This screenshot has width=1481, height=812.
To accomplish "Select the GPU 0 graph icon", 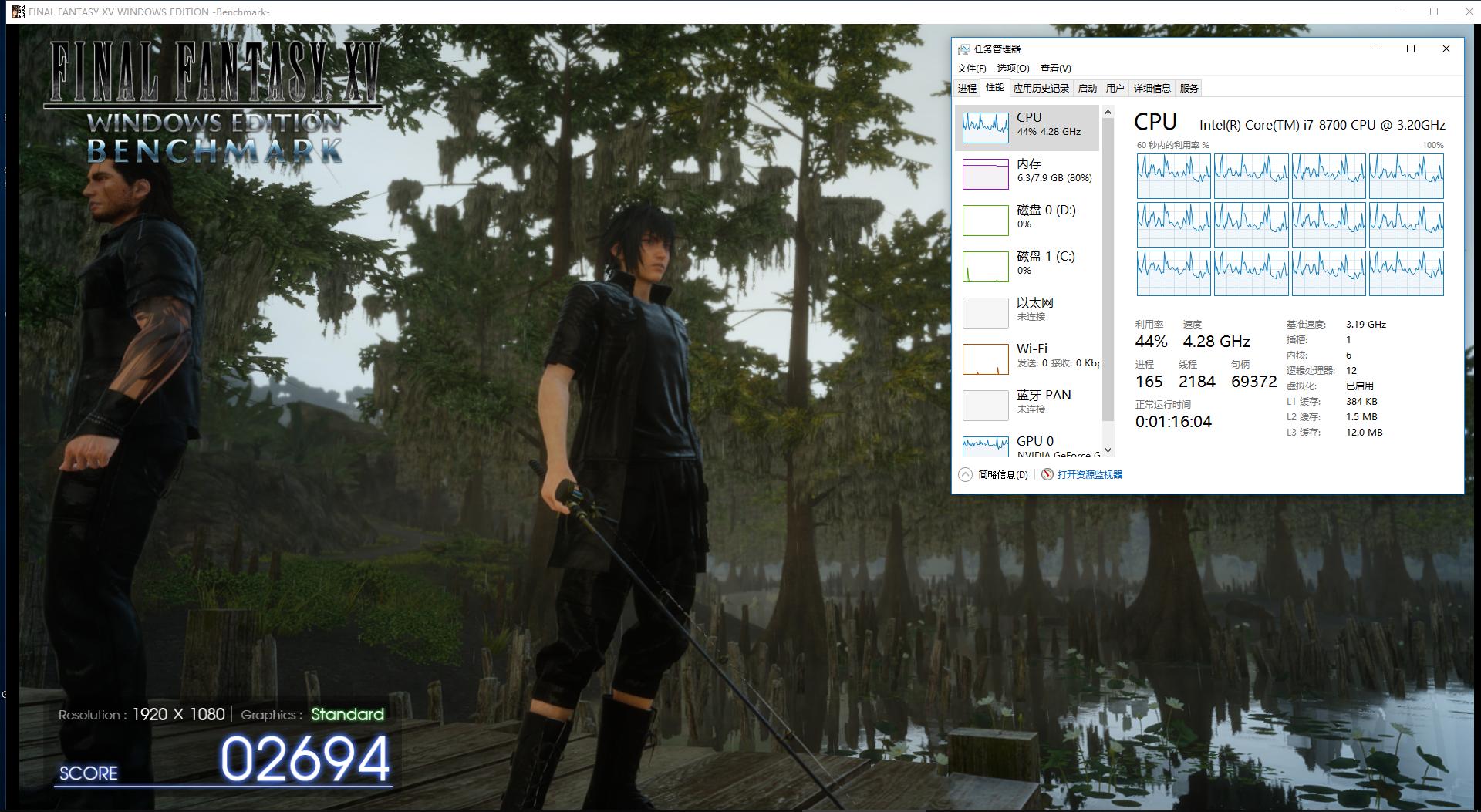I will pos(985,446).
